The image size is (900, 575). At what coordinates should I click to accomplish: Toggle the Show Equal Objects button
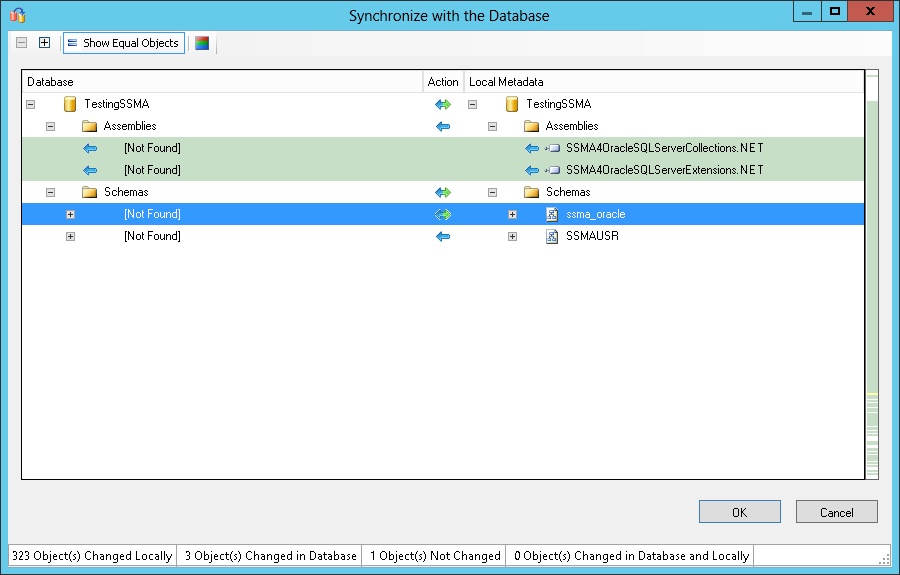[124, 43]
